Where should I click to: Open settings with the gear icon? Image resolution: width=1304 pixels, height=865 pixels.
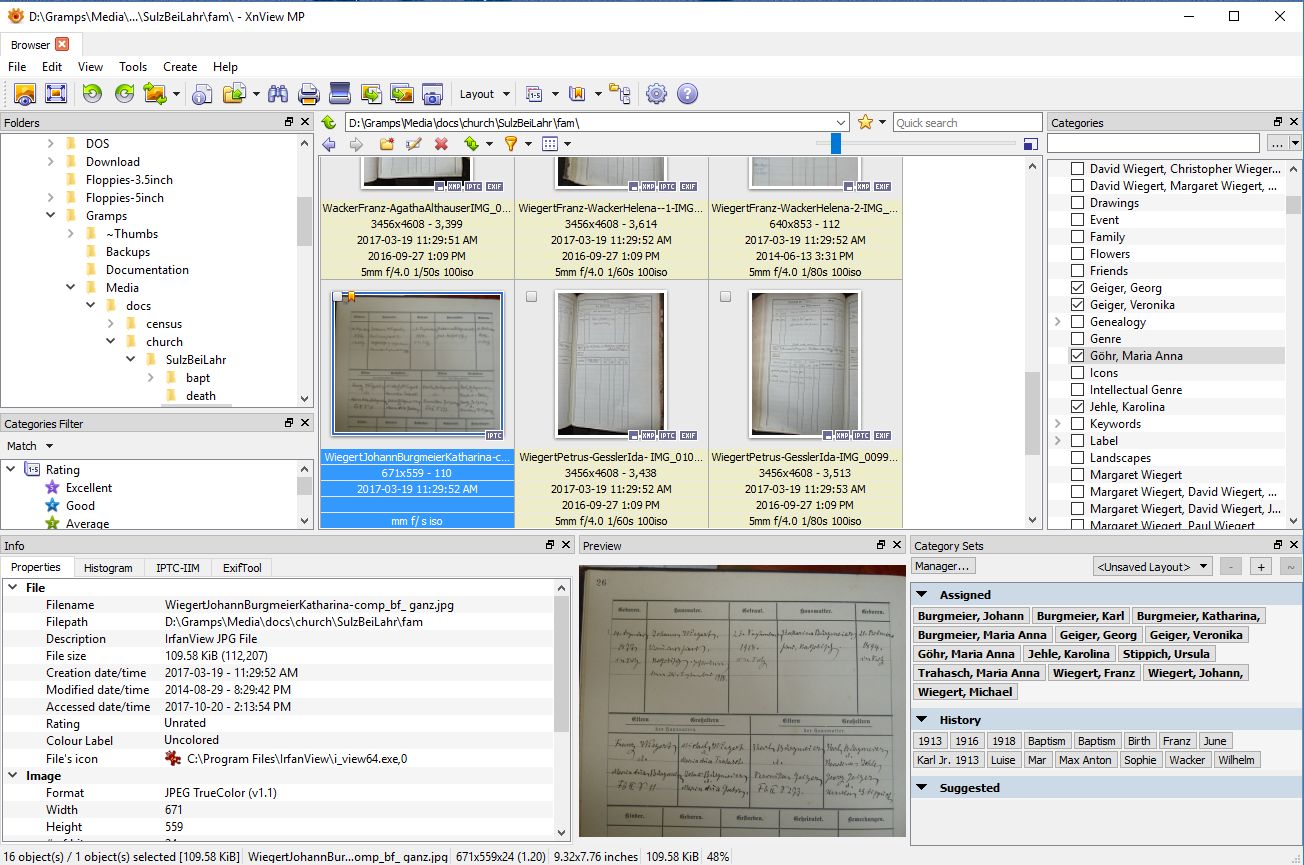point(656,94)
